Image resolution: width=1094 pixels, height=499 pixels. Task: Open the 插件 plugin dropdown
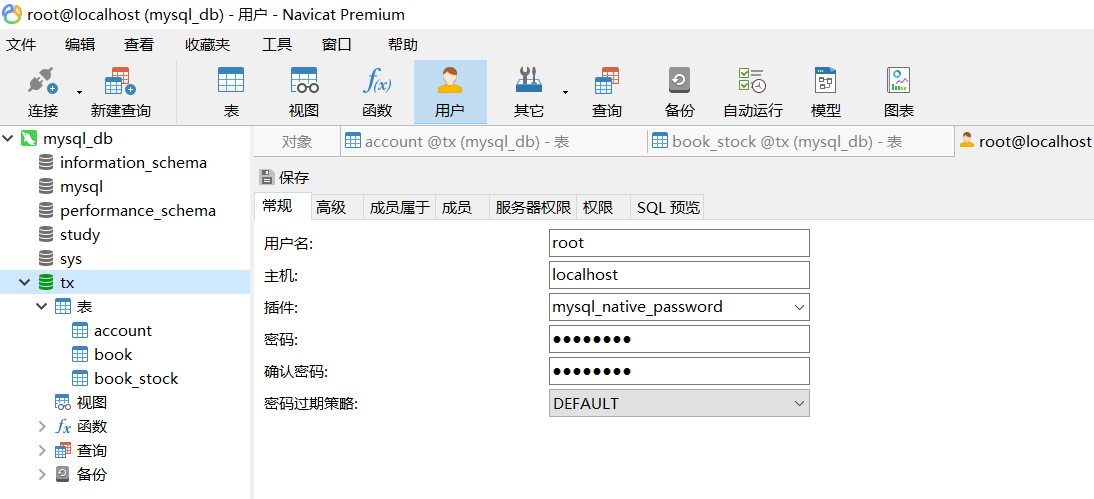point(679,307)
